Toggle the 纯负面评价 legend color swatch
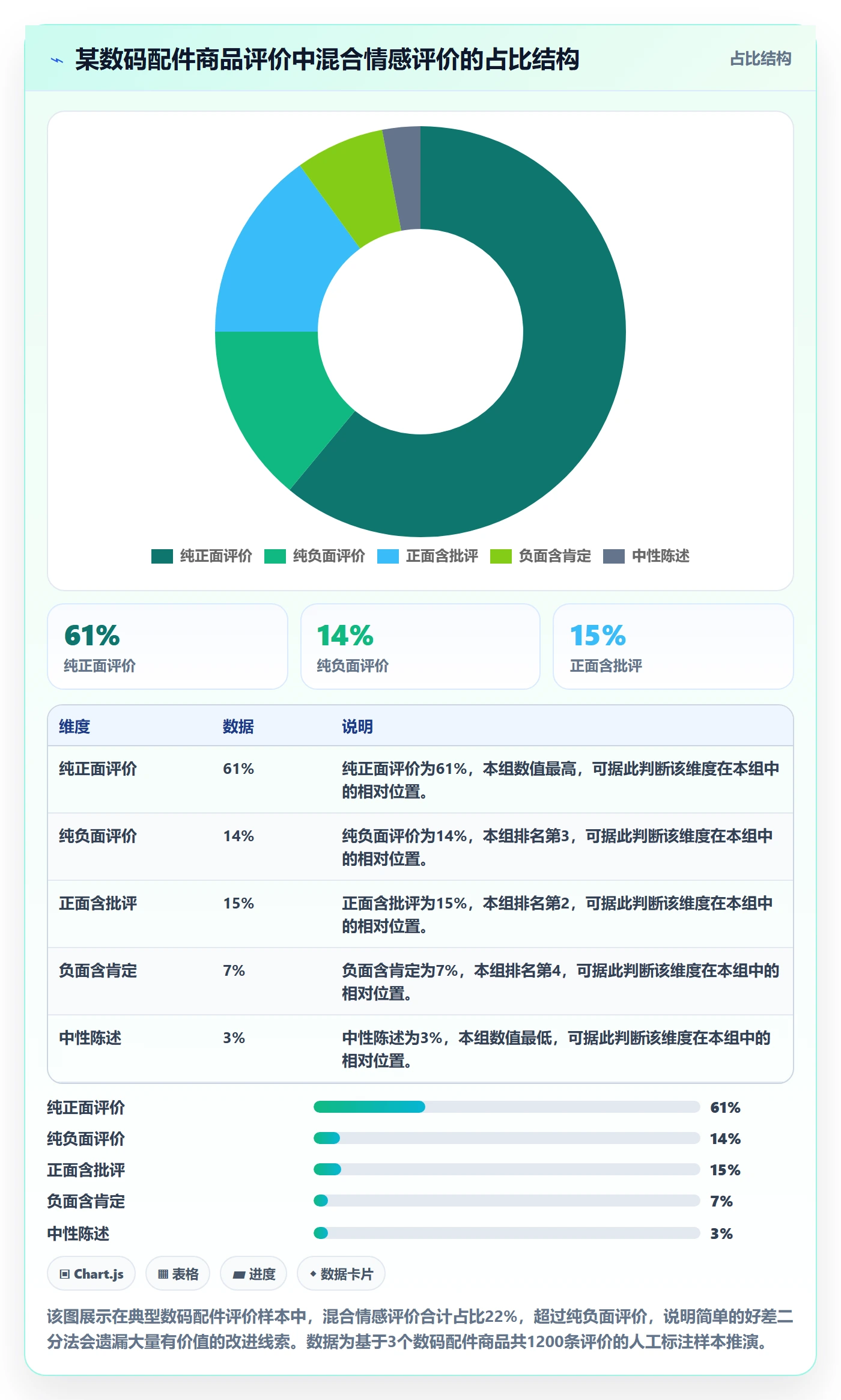This screenshot has height=1400, width=841. point(275,556)
